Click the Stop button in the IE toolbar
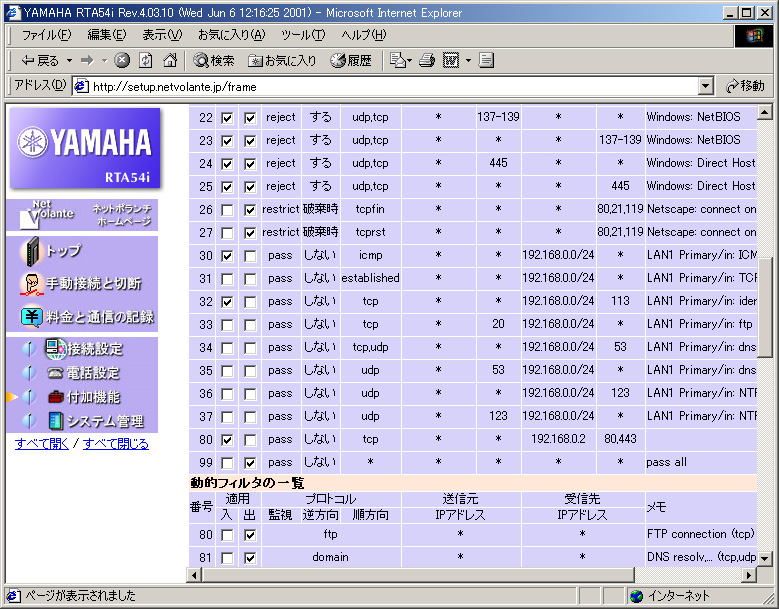 click(x=122, y=61)
